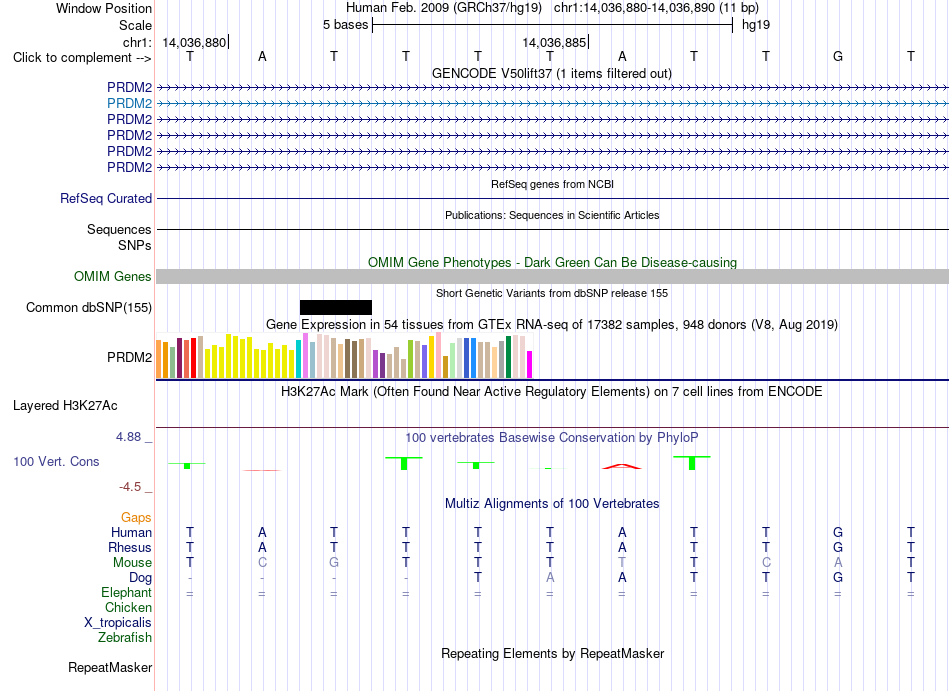Click the Scale label

coord(136,25)
